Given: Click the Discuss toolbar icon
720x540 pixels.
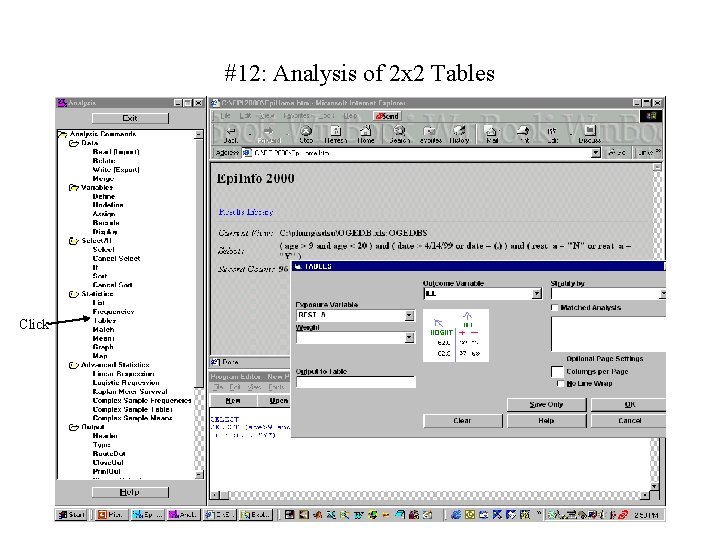Looking at the screenshot, I should point(590,135).
